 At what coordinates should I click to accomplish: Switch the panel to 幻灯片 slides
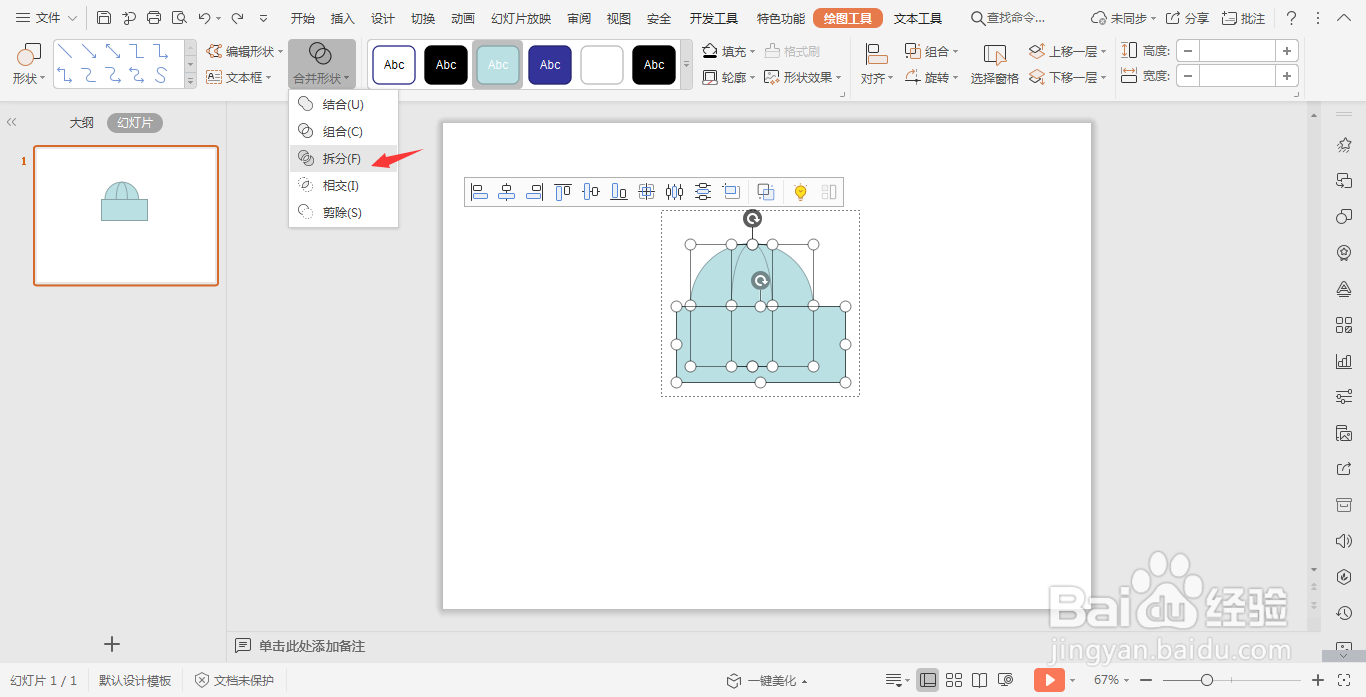(x=135, y=122)
